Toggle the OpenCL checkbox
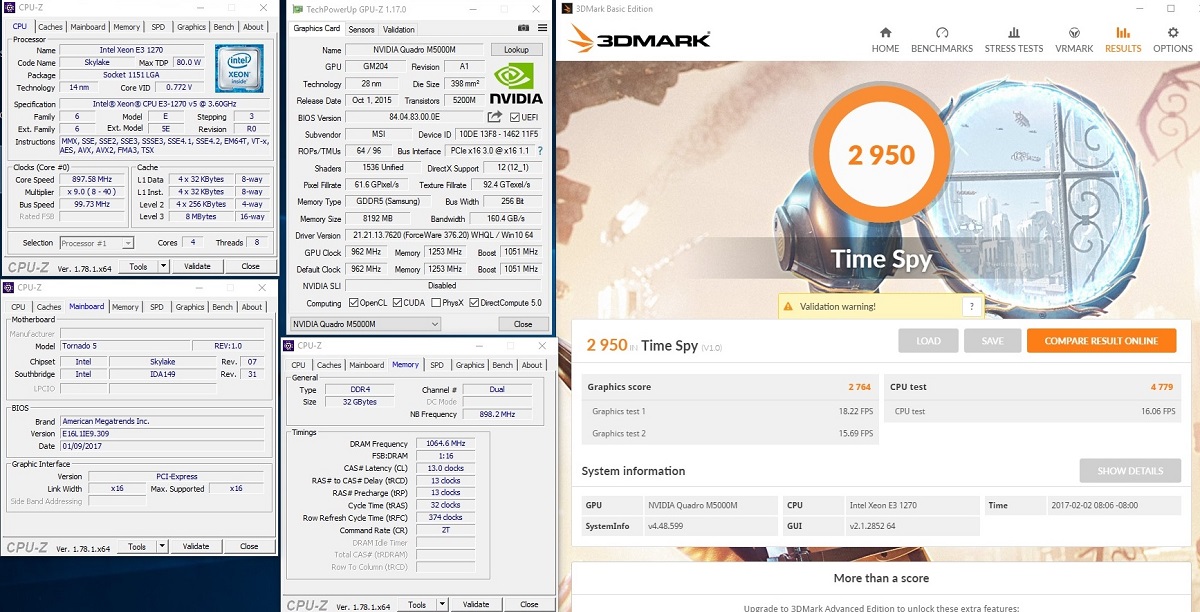Viewport: 1200px width, 612px height. (x=353, y=303)
